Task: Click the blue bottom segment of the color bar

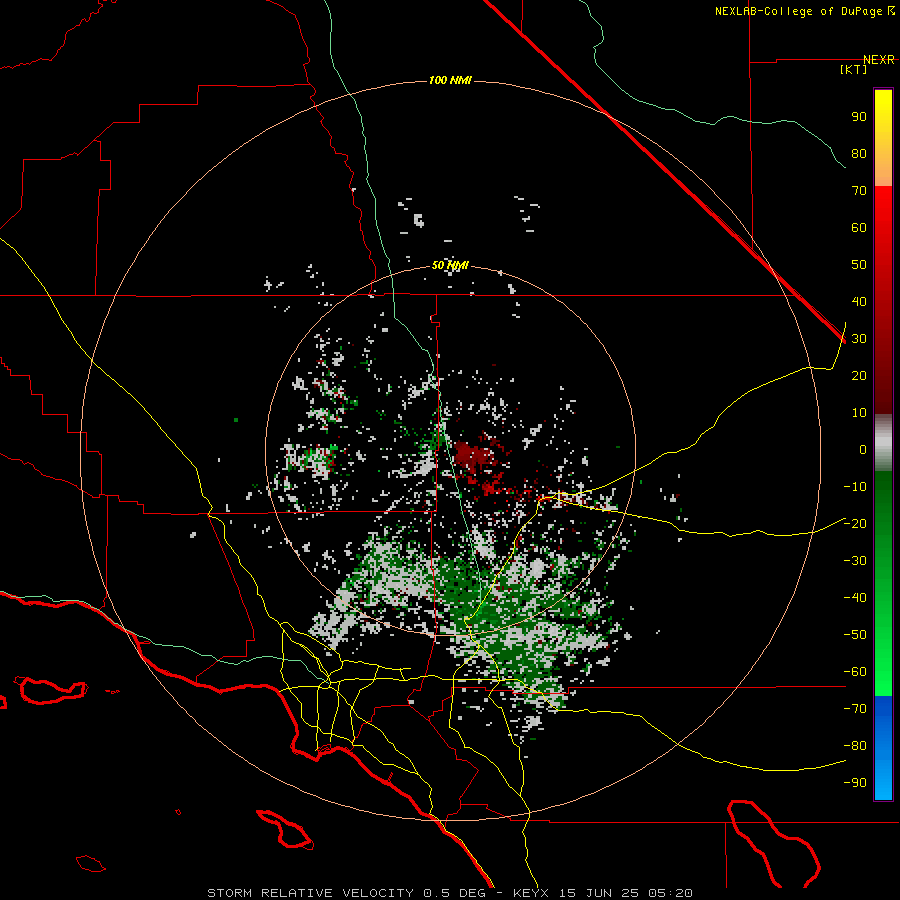Action: point(883,748)
